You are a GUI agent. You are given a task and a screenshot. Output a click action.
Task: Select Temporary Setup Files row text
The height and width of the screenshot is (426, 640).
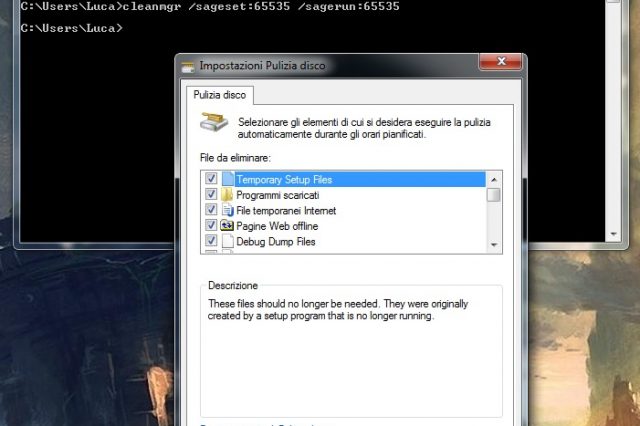coord(284,180)
